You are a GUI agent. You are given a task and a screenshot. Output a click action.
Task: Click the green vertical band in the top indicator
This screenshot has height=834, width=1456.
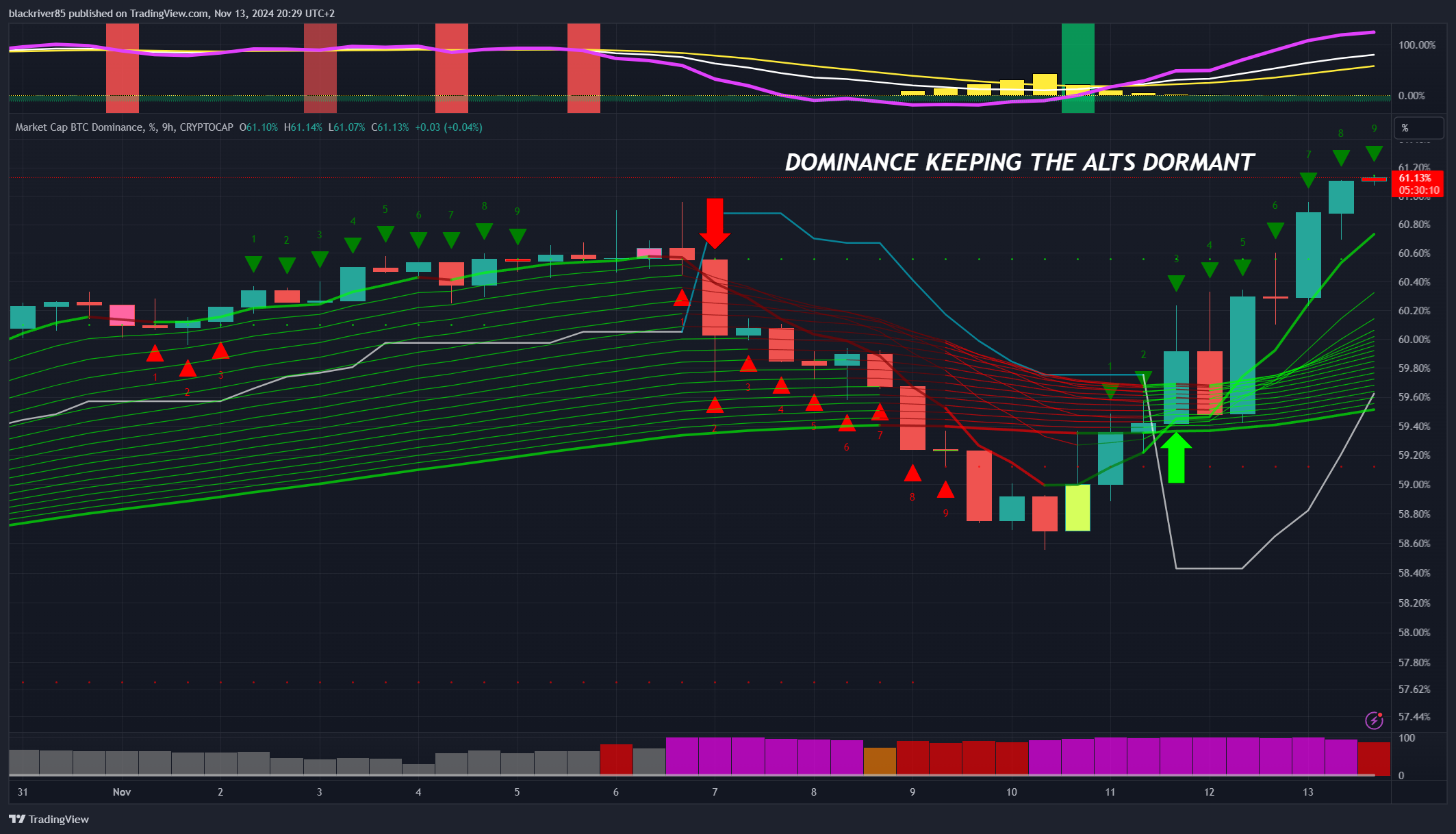pos(1077,68)
